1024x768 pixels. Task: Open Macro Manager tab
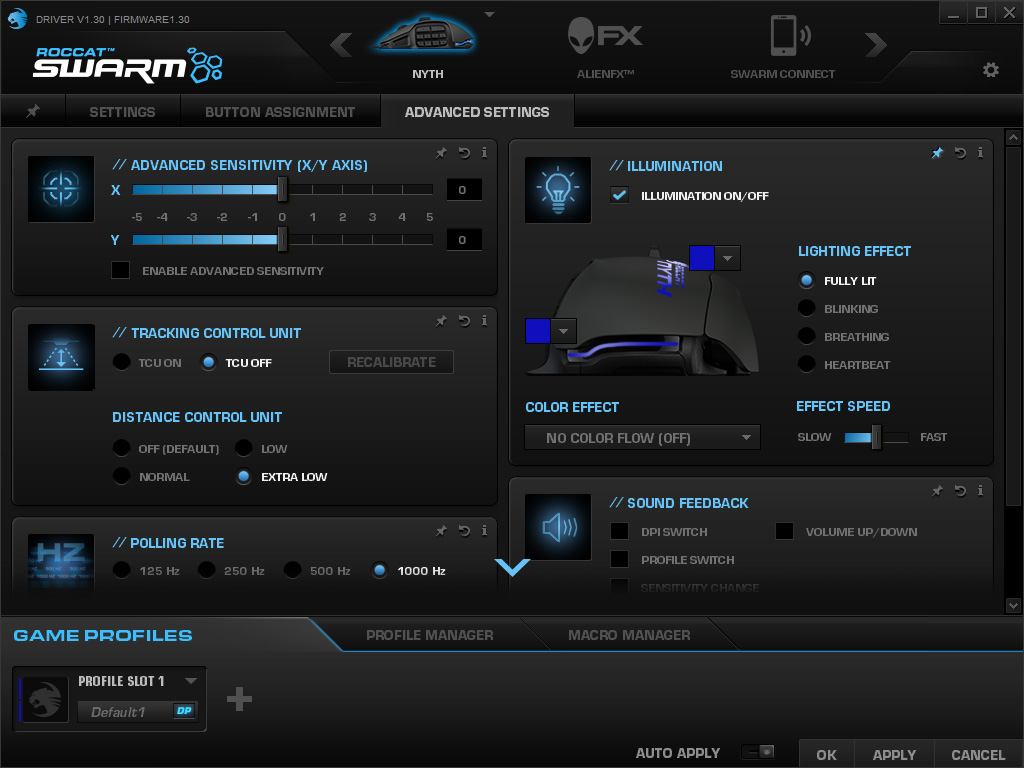click(629, 635)
